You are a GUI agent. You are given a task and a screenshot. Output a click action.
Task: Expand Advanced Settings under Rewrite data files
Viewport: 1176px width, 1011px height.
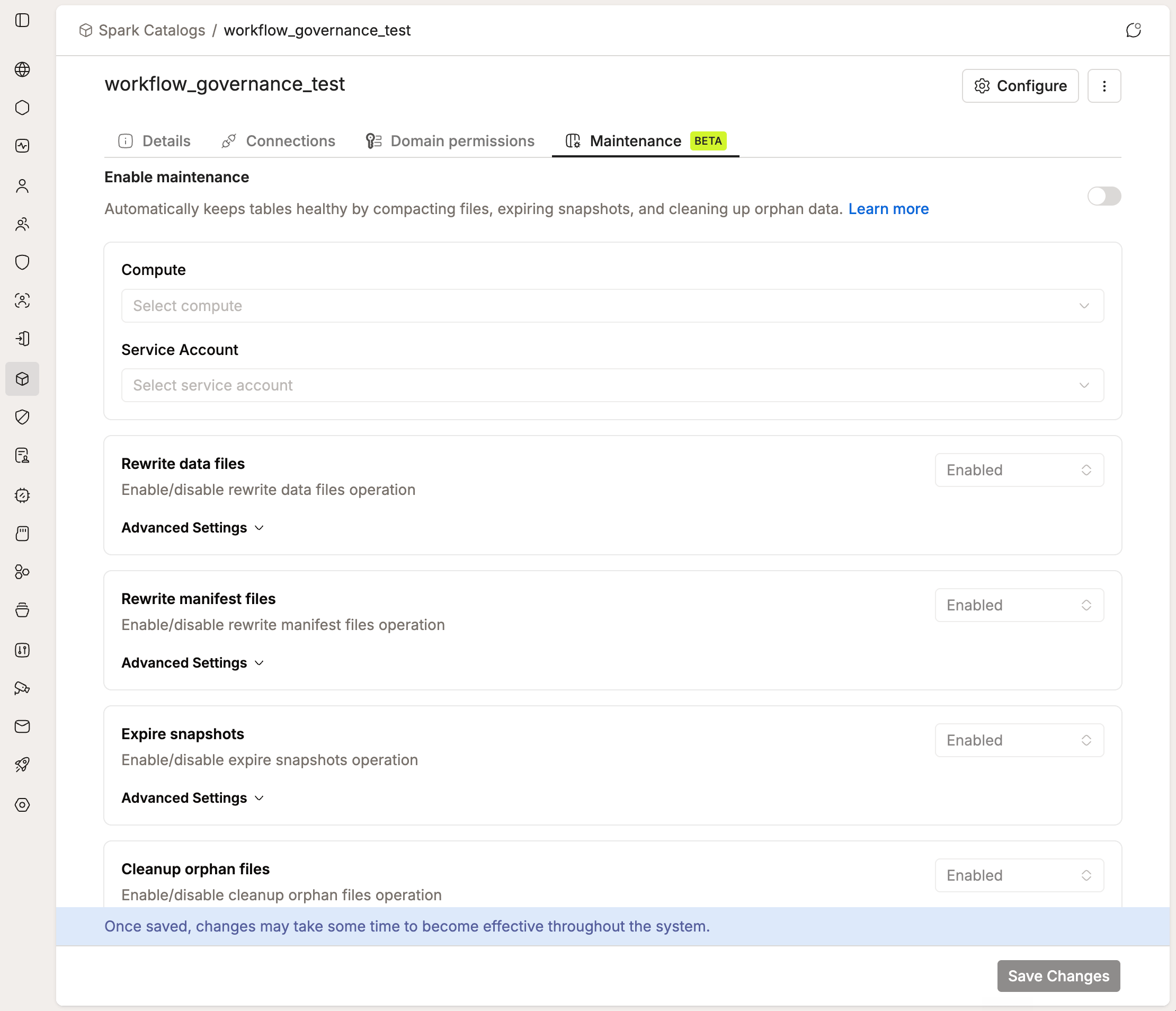[193, 528]
